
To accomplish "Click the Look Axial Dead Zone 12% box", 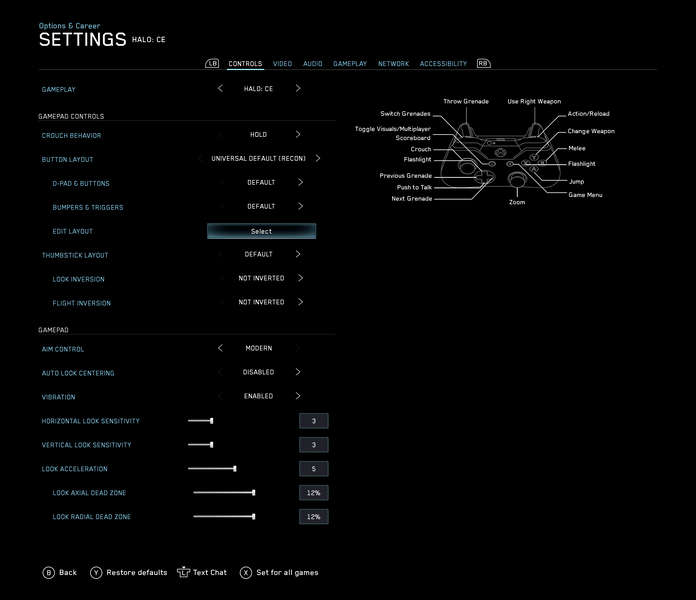I will tap(314, 493).
